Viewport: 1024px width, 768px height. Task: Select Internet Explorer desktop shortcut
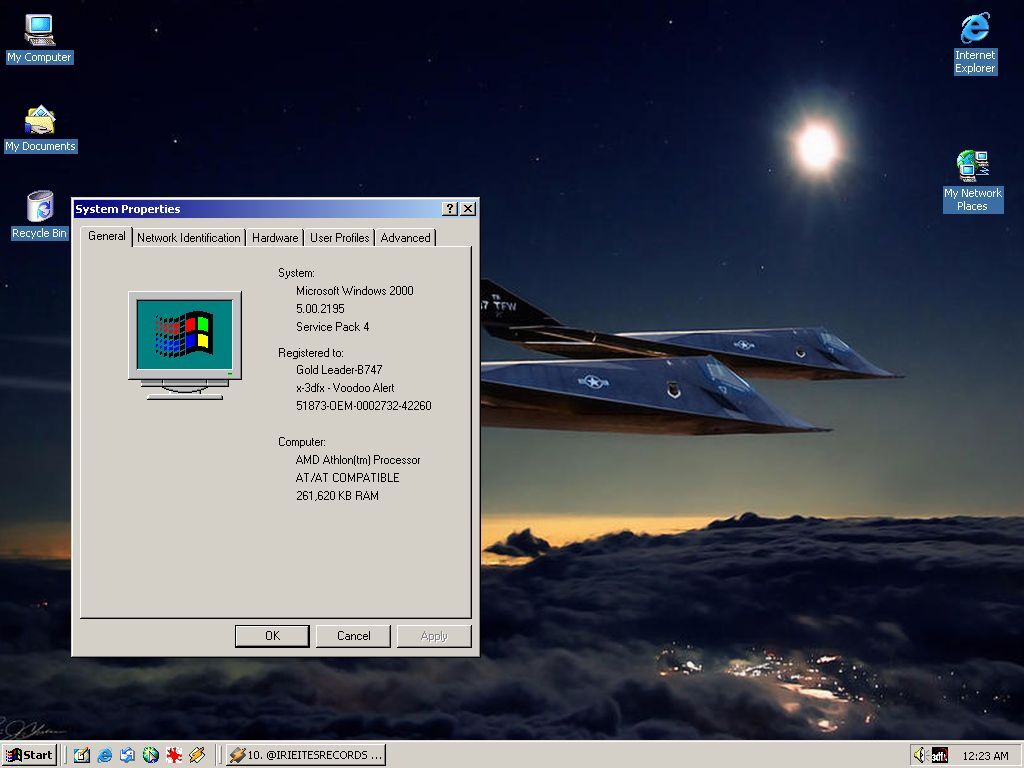pos(974,30)
